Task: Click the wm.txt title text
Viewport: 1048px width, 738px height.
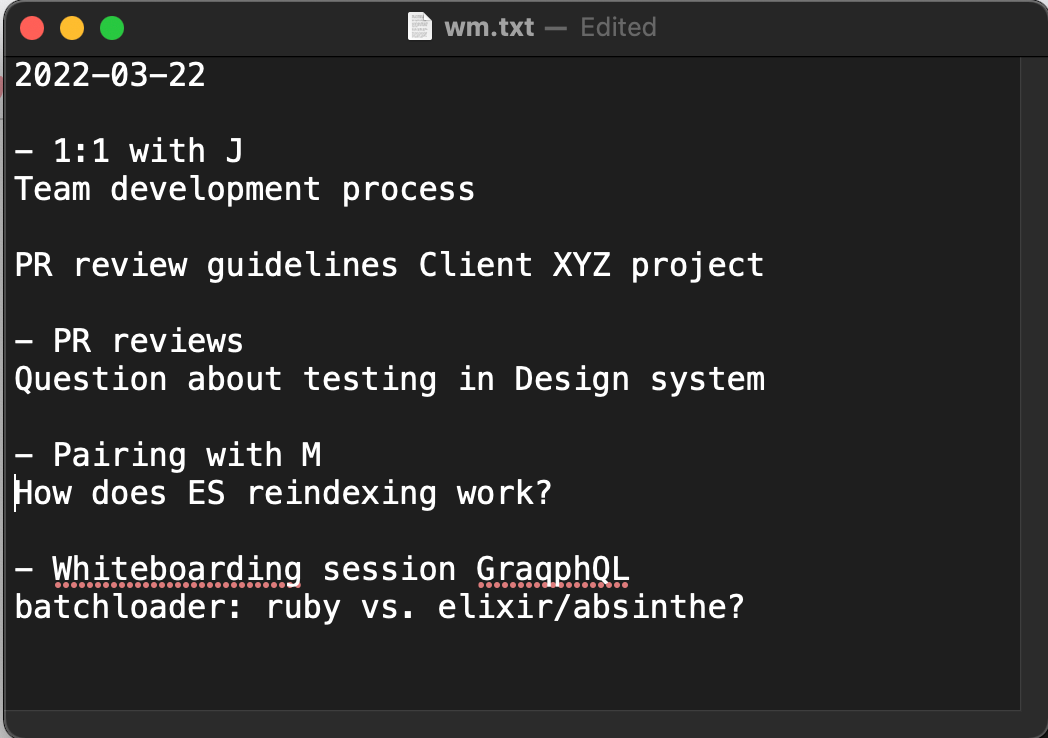Action: pos(489,27)
